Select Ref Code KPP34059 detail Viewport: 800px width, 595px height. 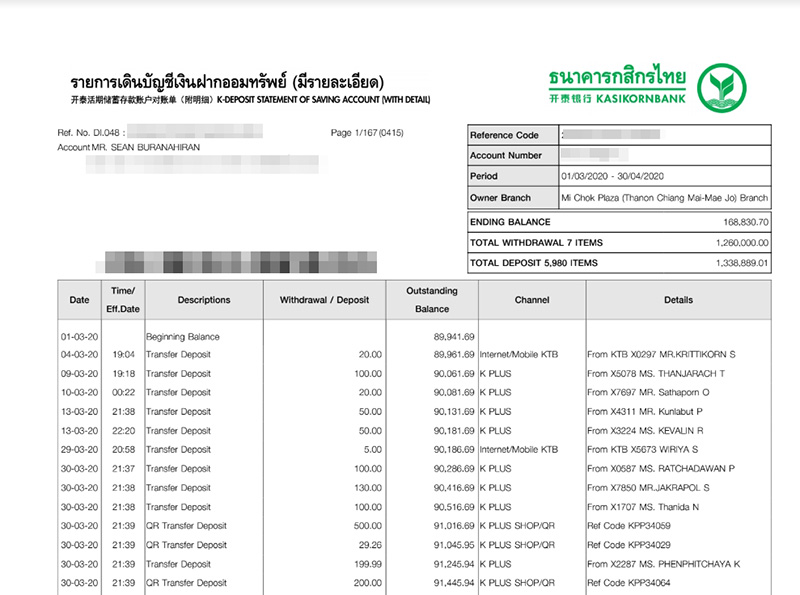coord(629,526)
